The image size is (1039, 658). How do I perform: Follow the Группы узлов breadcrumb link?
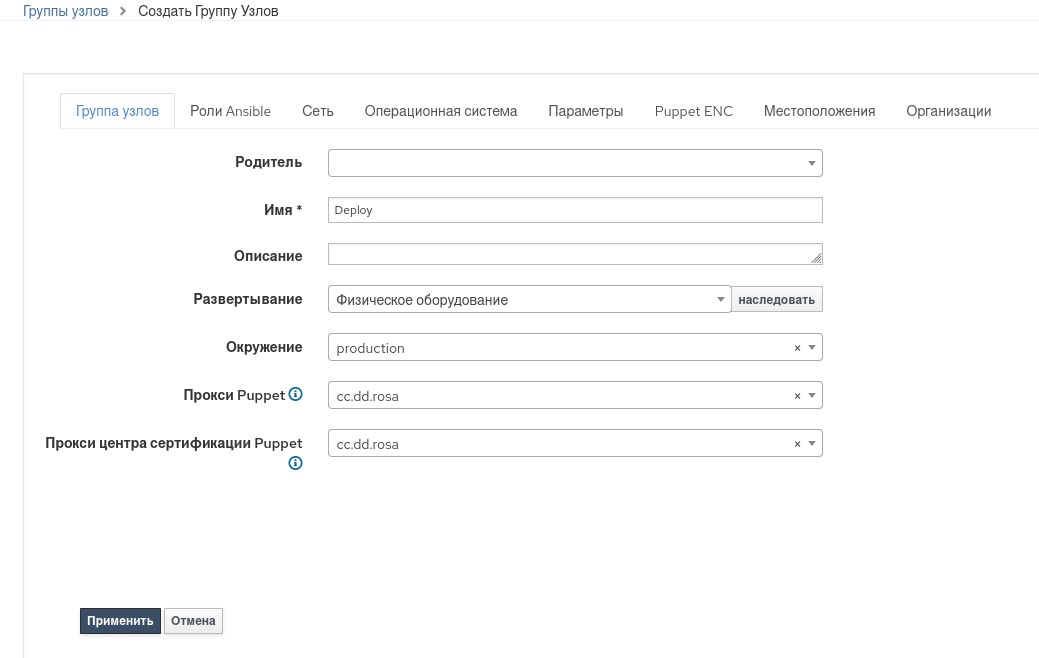[65, 11]
